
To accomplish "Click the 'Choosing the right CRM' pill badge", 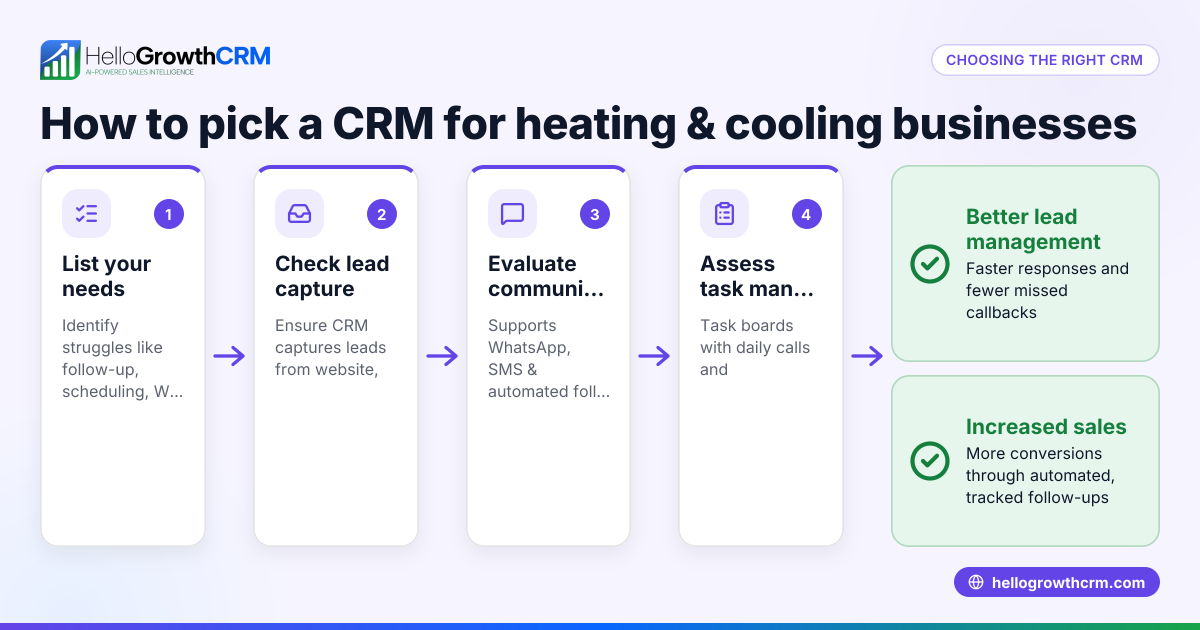I will point(1045,60).
